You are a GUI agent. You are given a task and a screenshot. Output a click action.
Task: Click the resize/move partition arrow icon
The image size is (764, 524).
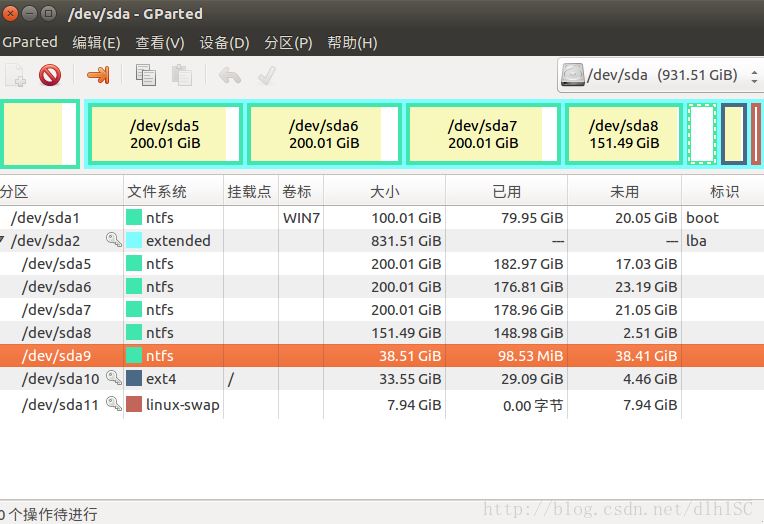click(x=98, y=75)
